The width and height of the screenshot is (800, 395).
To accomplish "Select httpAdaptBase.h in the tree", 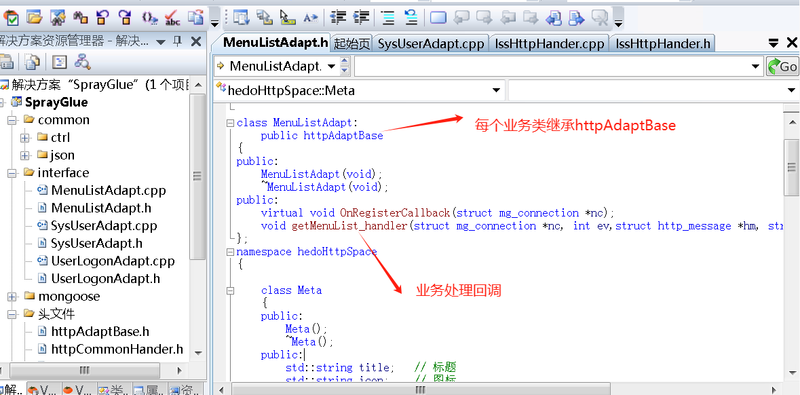I will pos(100,332).
